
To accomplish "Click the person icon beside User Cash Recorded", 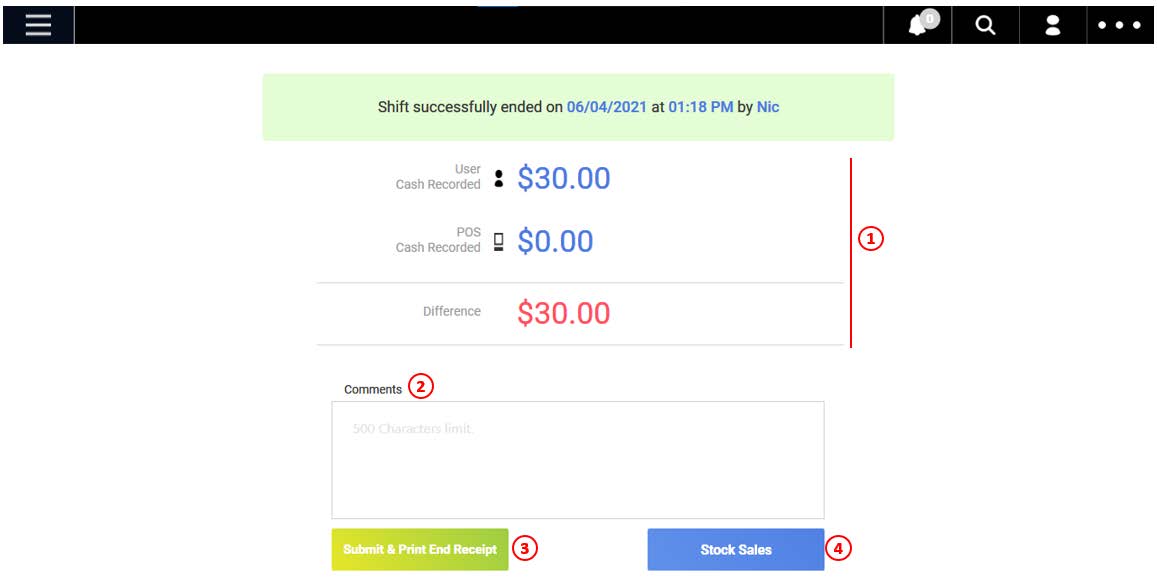I will (499, 178).
